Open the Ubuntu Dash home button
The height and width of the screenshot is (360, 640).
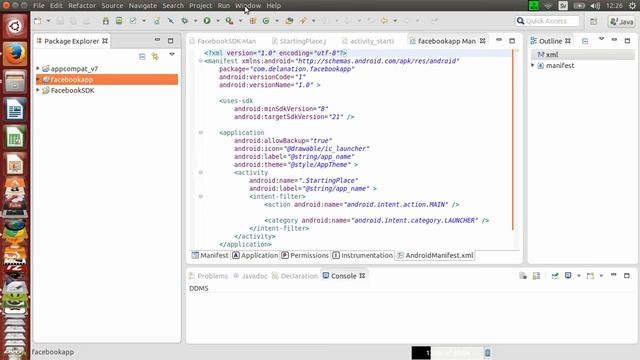(15, 26)
